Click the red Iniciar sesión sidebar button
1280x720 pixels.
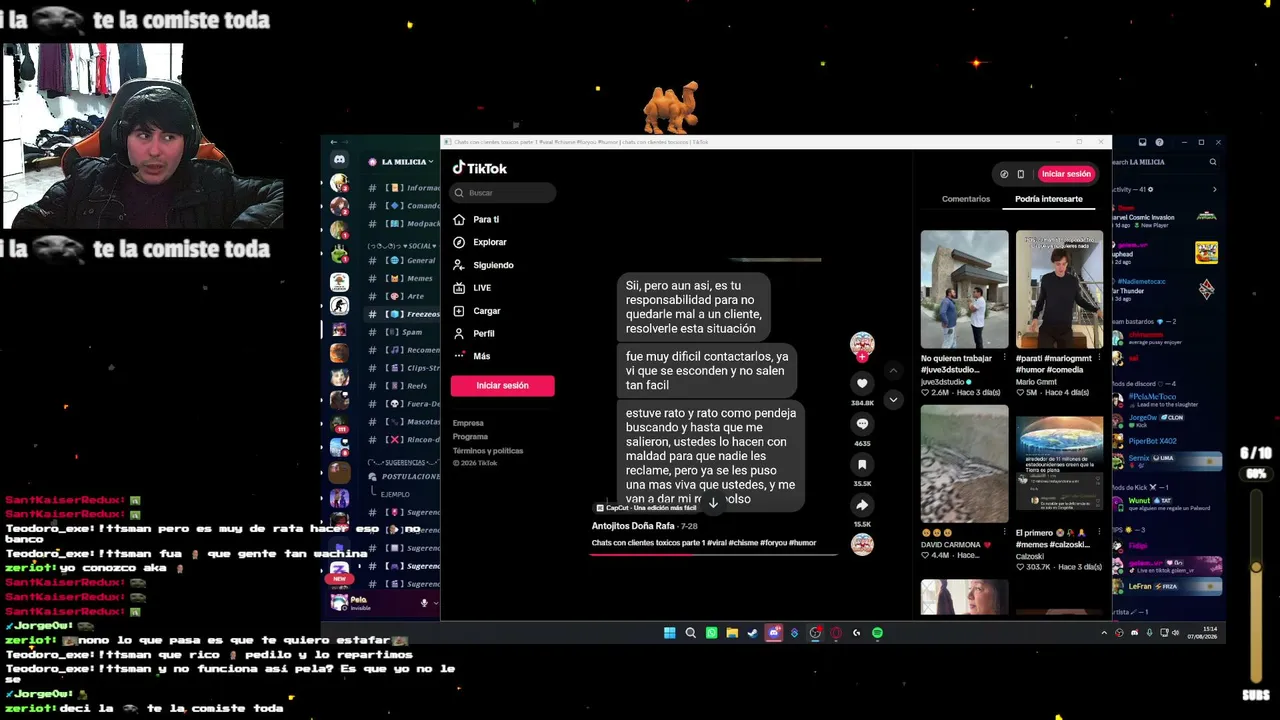point(502,386)
